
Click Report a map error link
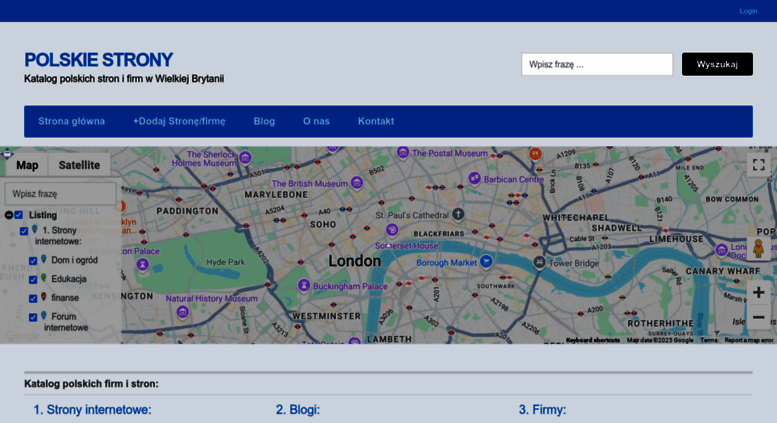click(749, 340)
